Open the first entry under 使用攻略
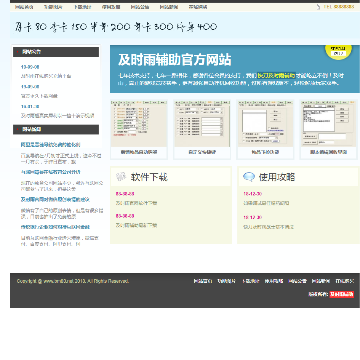 pyautogui.click(x=266, y=203)
